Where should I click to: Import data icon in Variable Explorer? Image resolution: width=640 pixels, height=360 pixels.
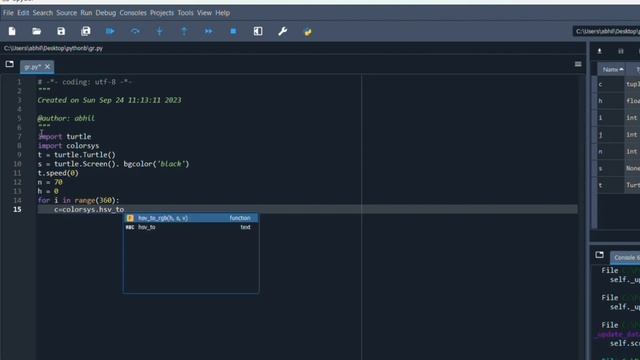click(600, 51)
